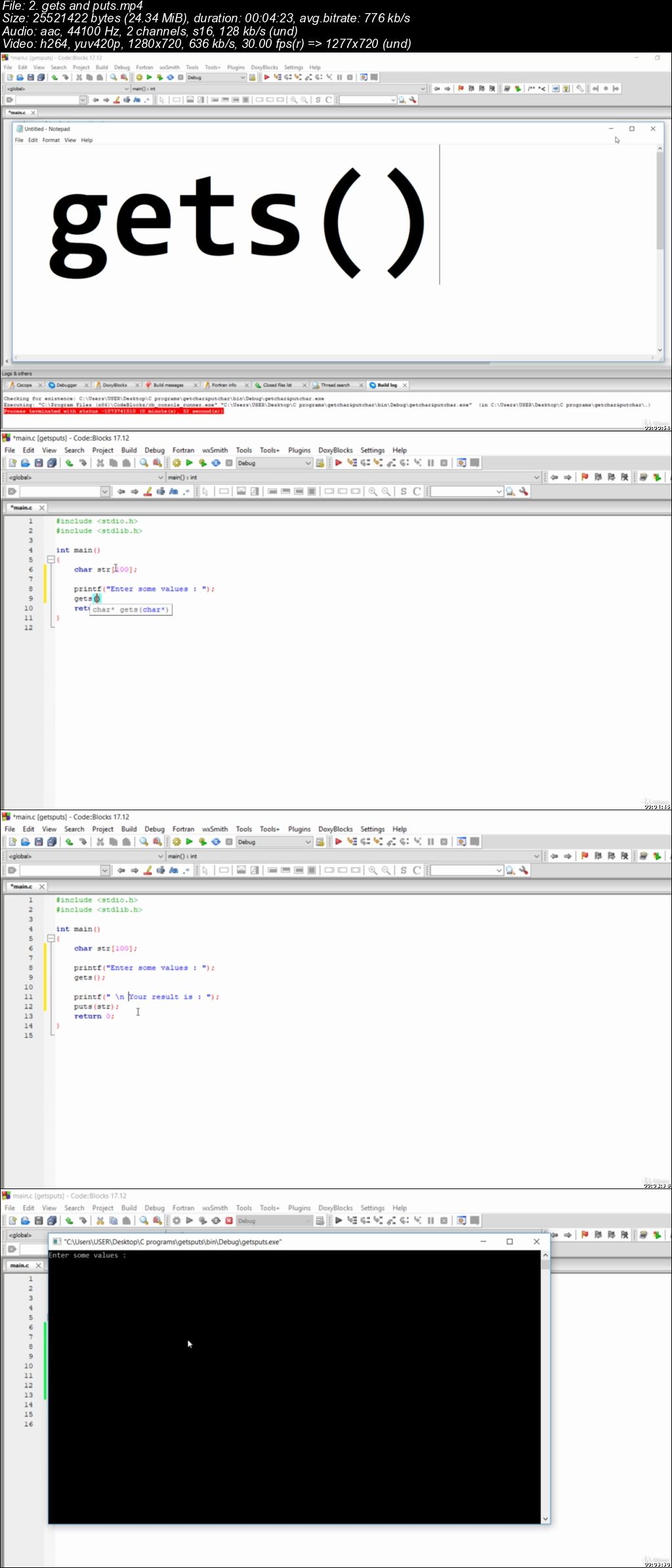The width and height of the screenshot is (672, 1568).
Task: Click Save icon in the gets tooltip frame
Action: [38, 463]
